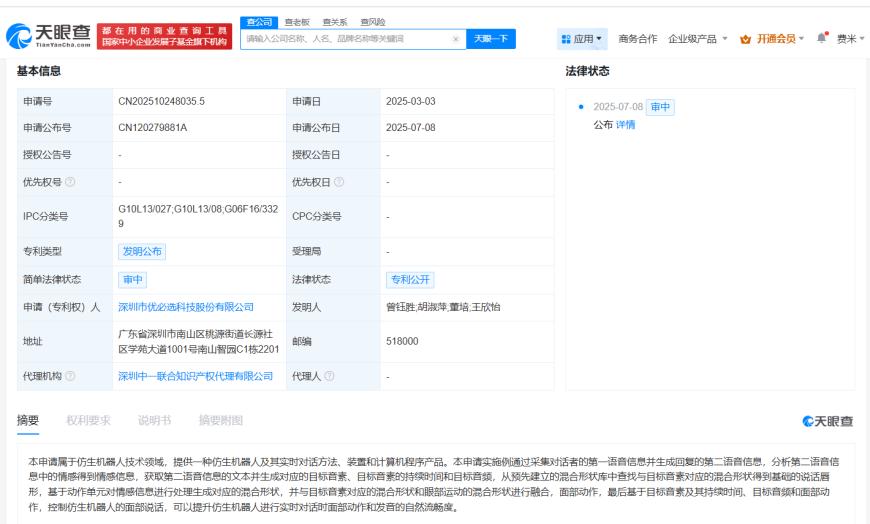870x524 pixels.
Task: Click application date 2025-03-03
Action: [x=411, y=102]
